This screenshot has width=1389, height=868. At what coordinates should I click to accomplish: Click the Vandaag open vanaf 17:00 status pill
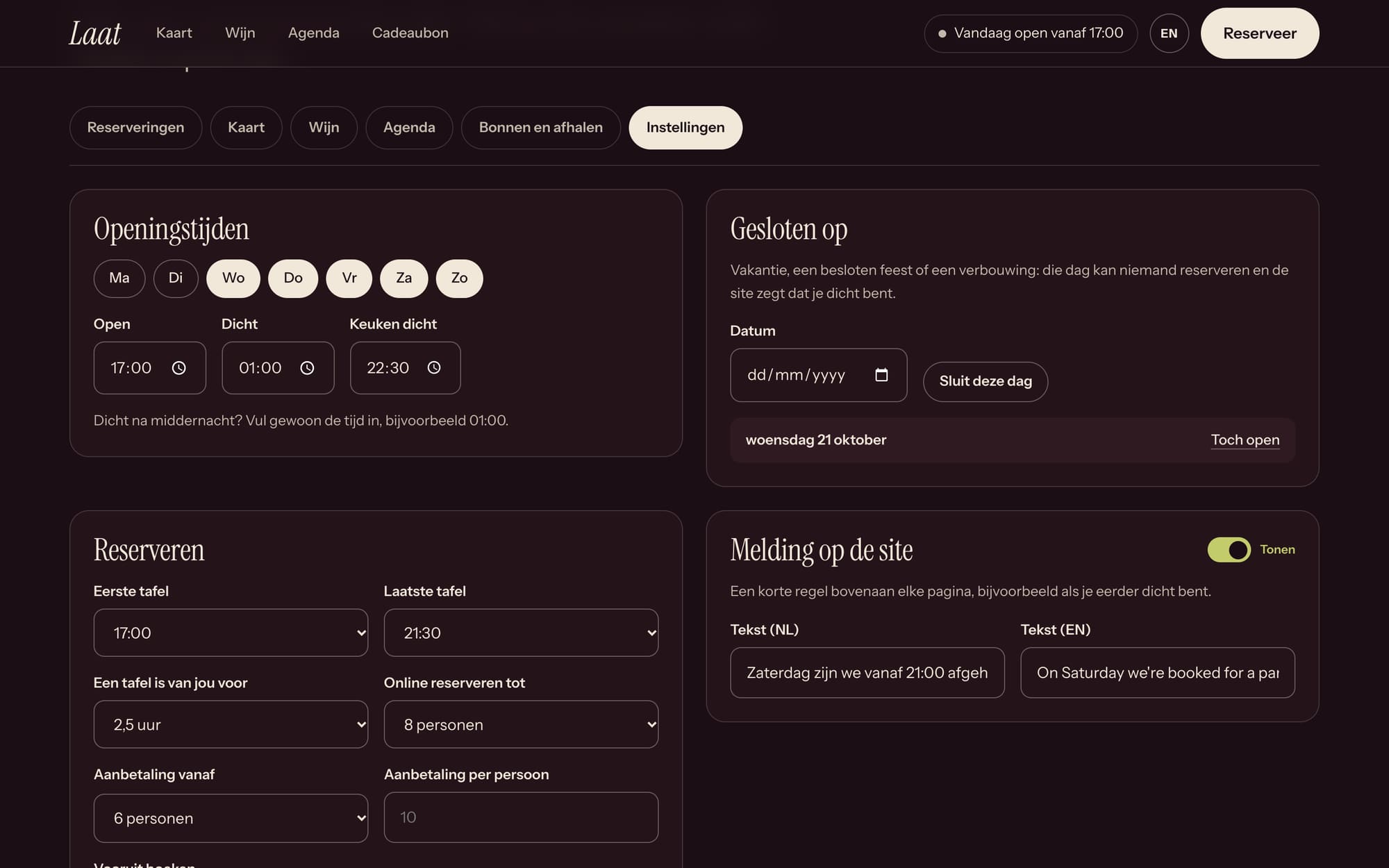[1031, 33]
